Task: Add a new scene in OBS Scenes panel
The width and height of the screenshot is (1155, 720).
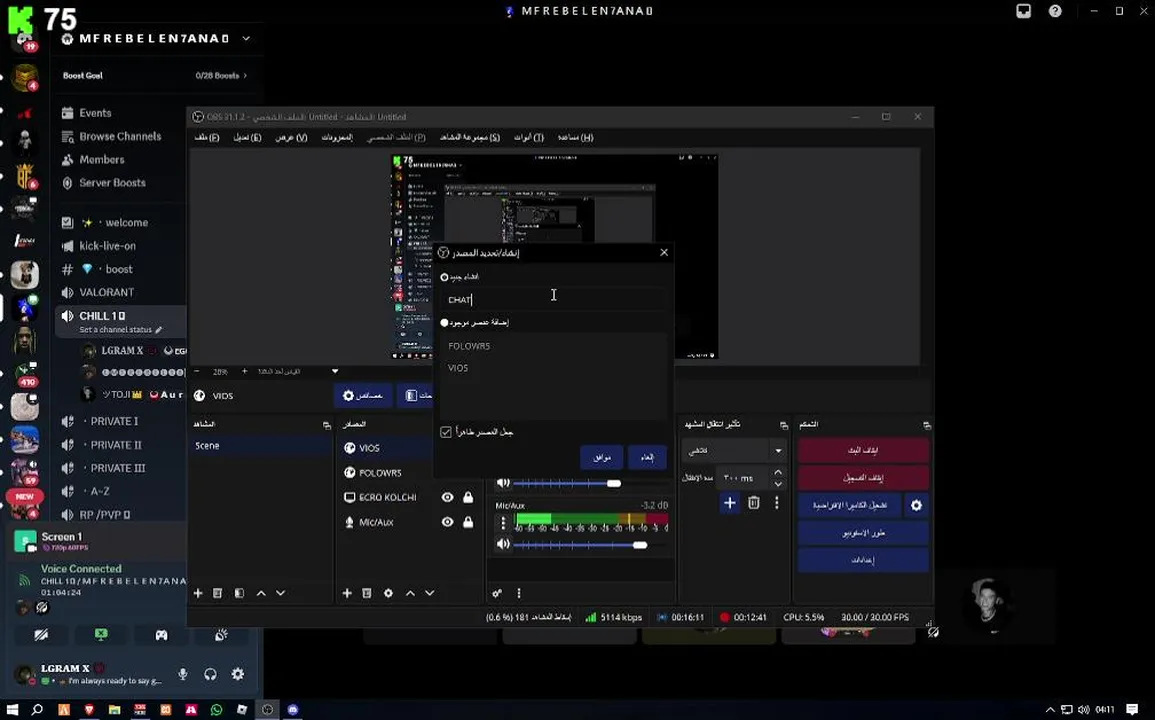Action: 197,593
